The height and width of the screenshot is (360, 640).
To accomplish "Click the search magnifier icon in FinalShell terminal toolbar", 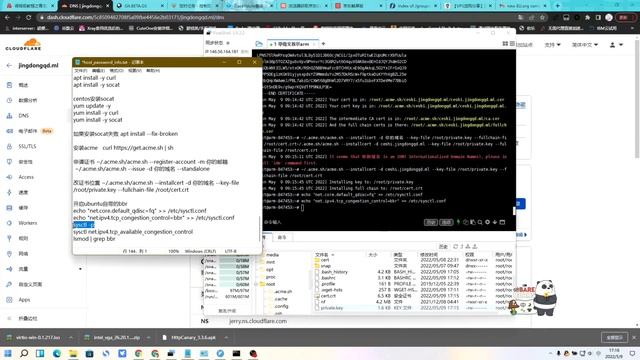I will click(x=480, y=222).
